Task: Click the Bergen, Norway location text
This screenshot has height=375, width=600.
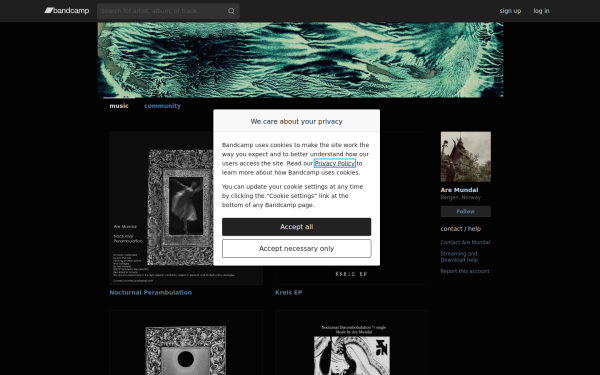Action: pyautogui.click(x=461, y=197)
